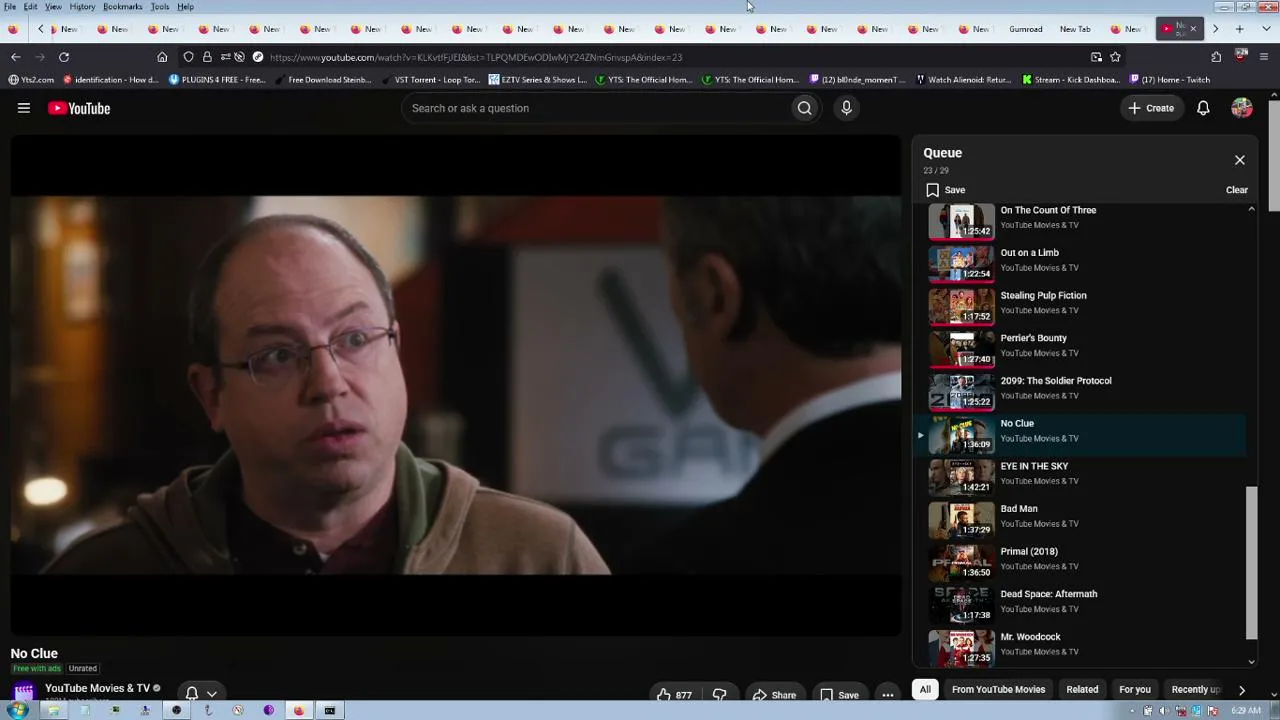The height and width of the screenshot is (720, 1280).
Task: Go back with browser back arrow
Action: [x=16, y=57]
